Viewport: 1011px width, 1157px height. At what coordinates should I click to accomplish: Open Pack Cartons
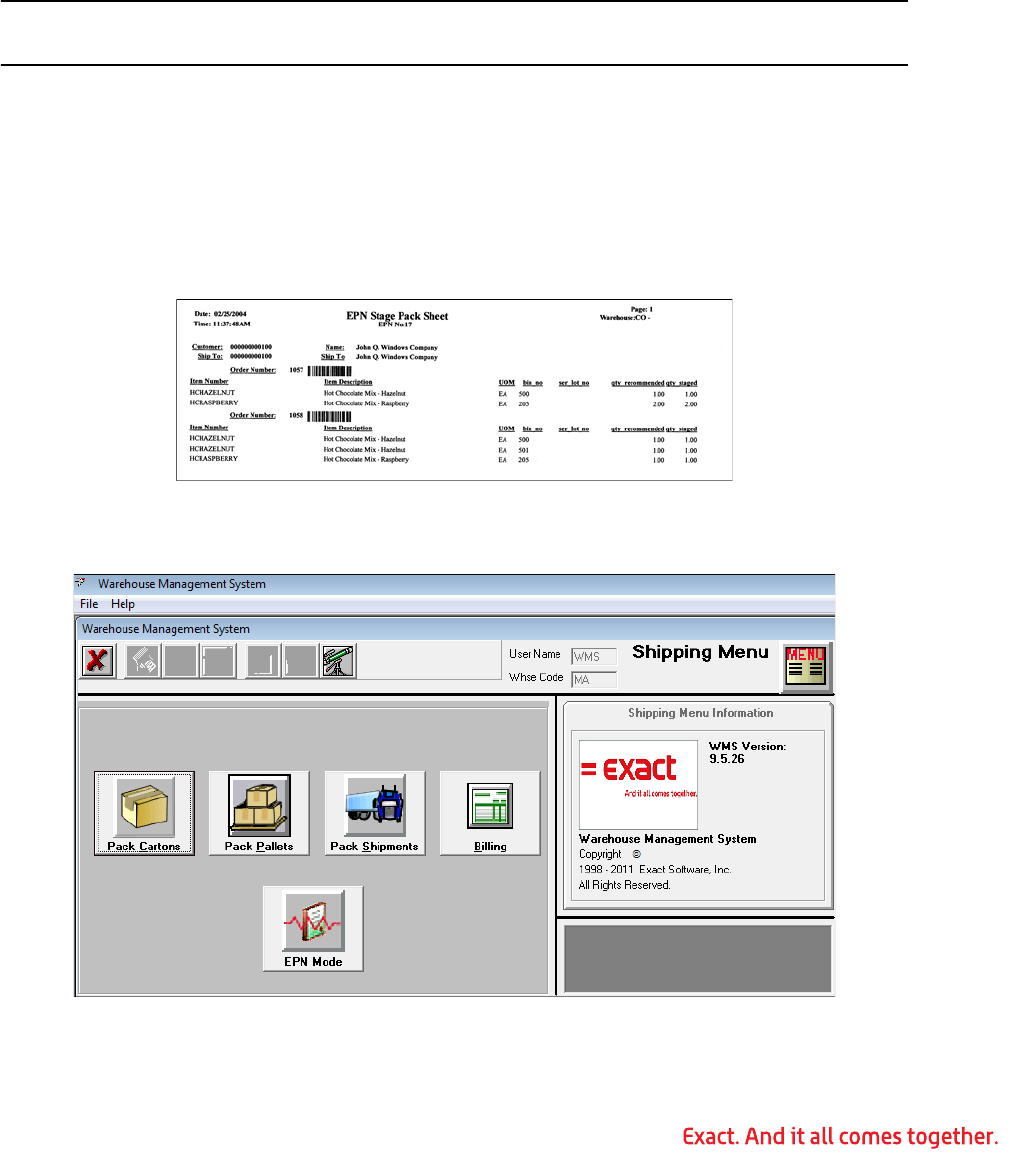(144, 813)
